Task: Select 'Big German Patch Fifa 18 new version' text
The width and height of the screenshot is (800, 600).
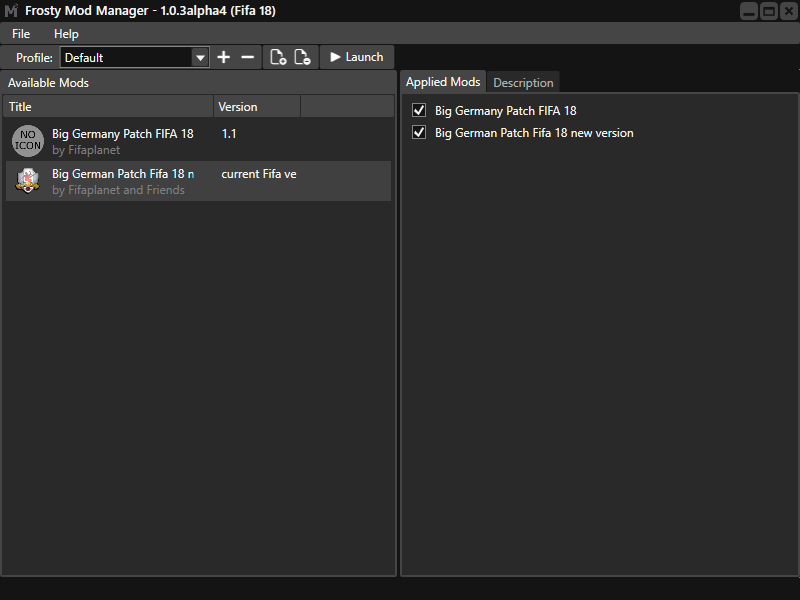Action: [534, 133]
